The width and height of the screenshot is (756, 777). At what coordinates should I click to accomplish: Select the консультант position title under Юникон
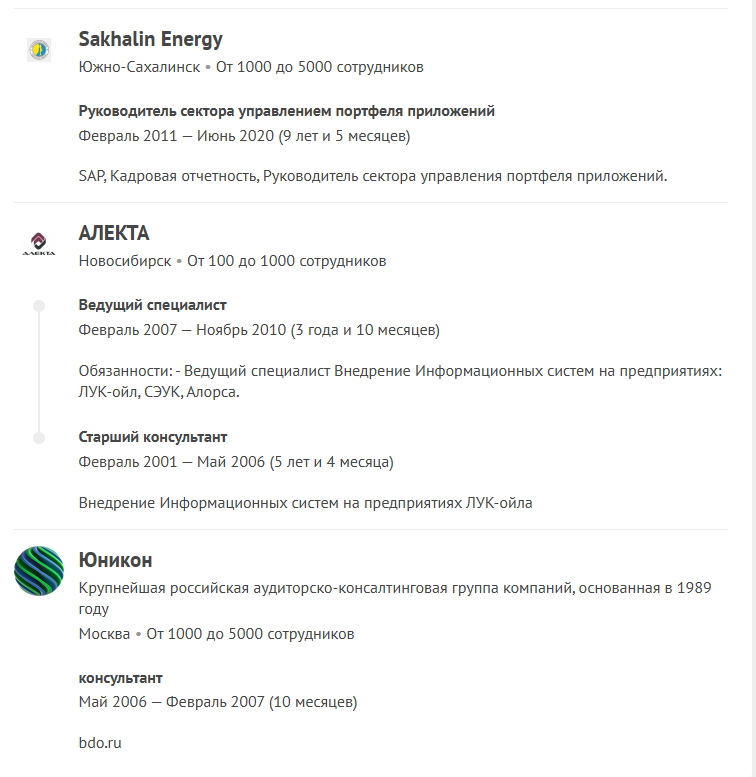click(x=120, y=678)
